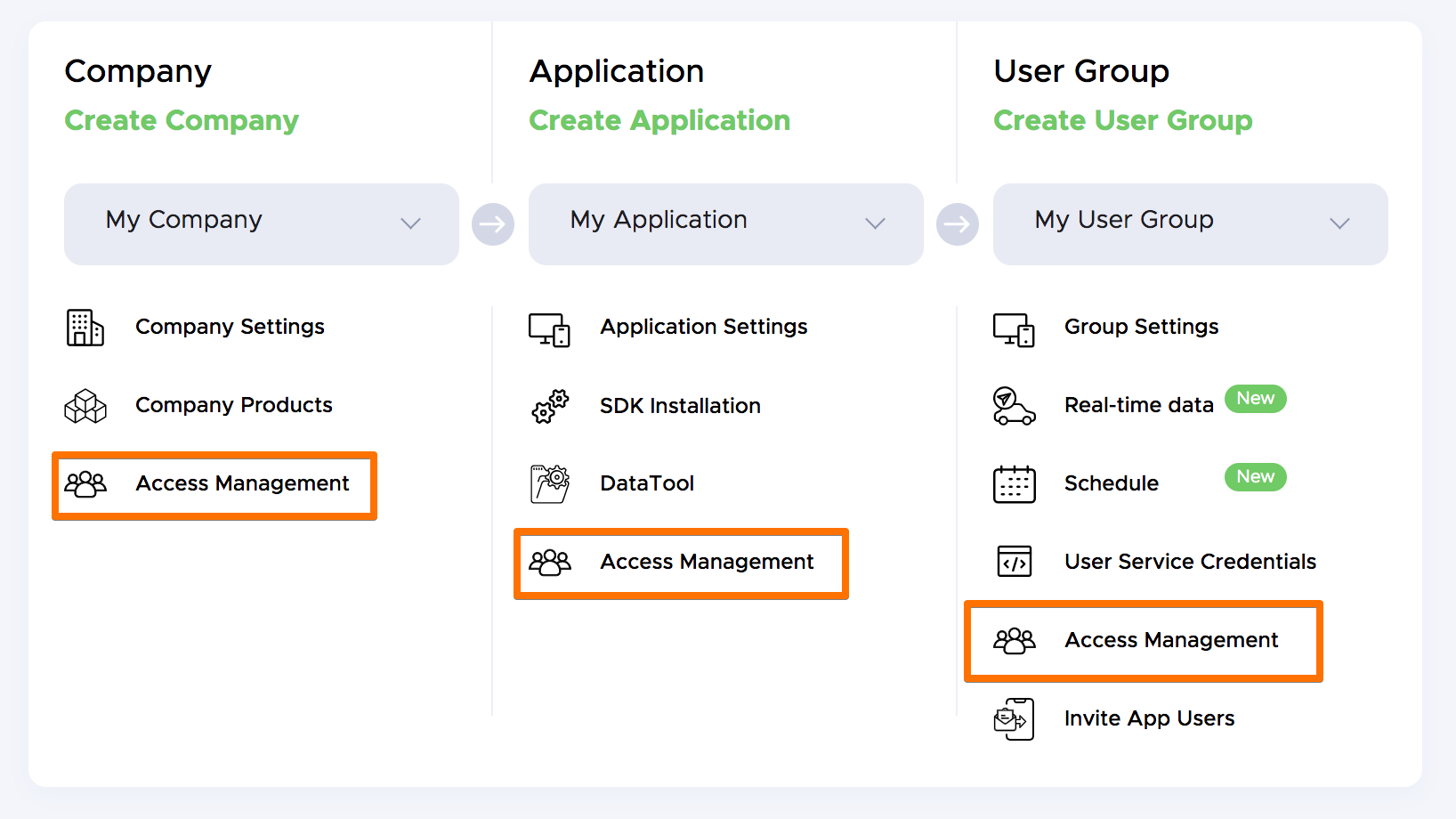Image resolution: width=1456 pixels, height=819 pixels.
Task: Click the SDK Installation gears icon
Action: [x=550, y=406]
